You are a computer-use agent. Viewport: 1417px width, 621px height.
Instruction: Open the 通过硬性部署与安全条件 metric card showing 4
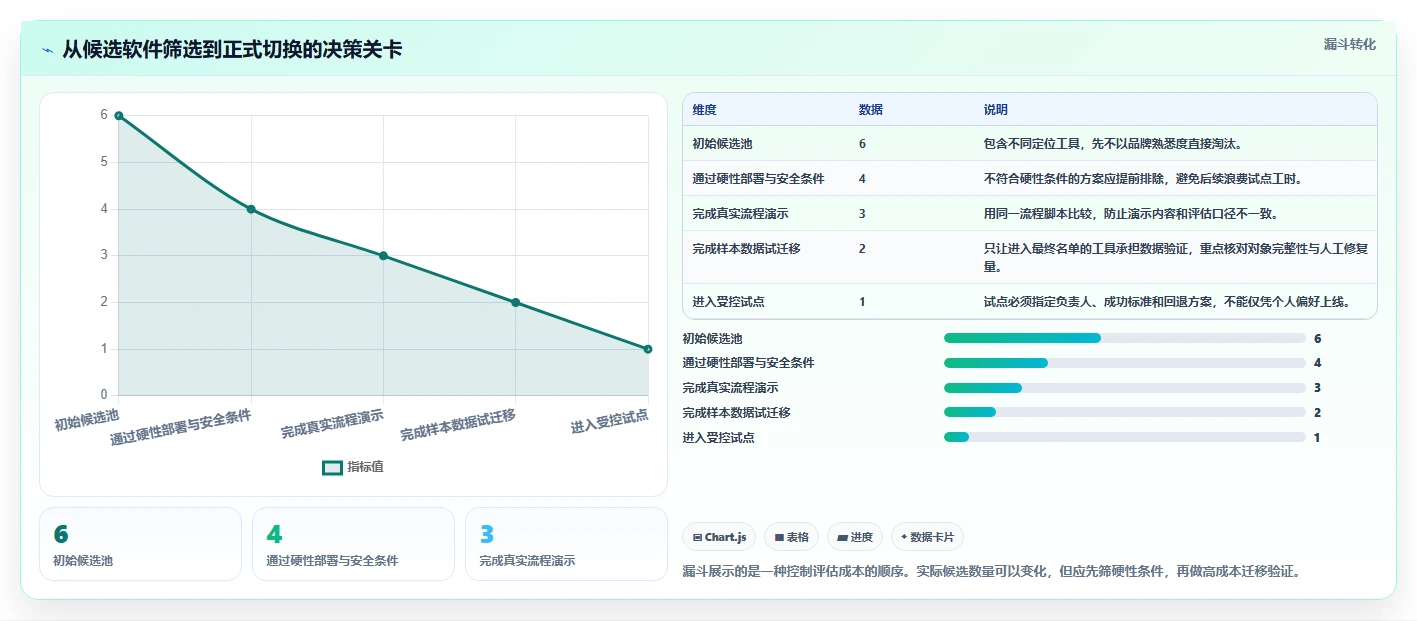point(353,544)
